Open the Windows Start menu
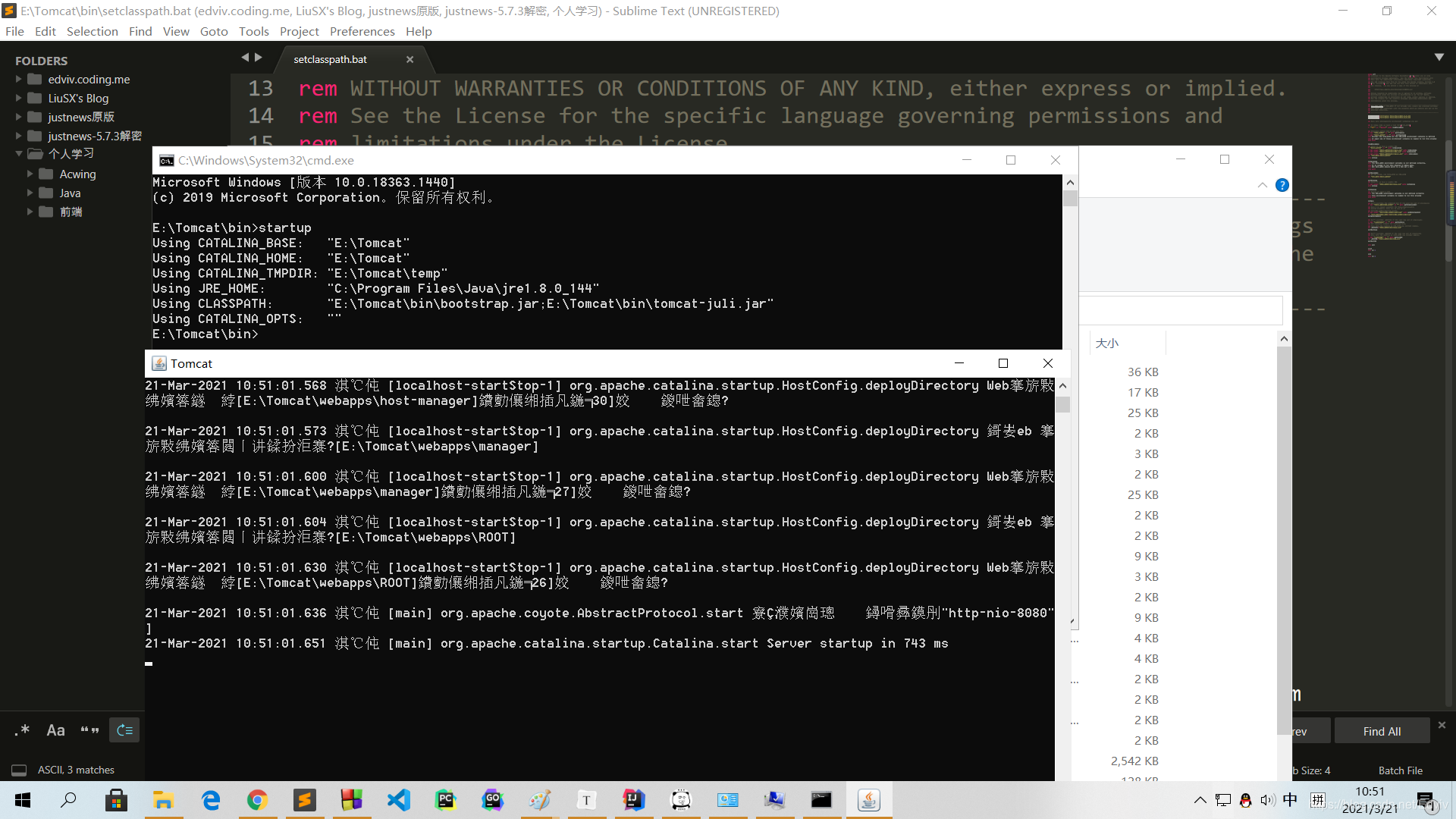 point(23,800)
